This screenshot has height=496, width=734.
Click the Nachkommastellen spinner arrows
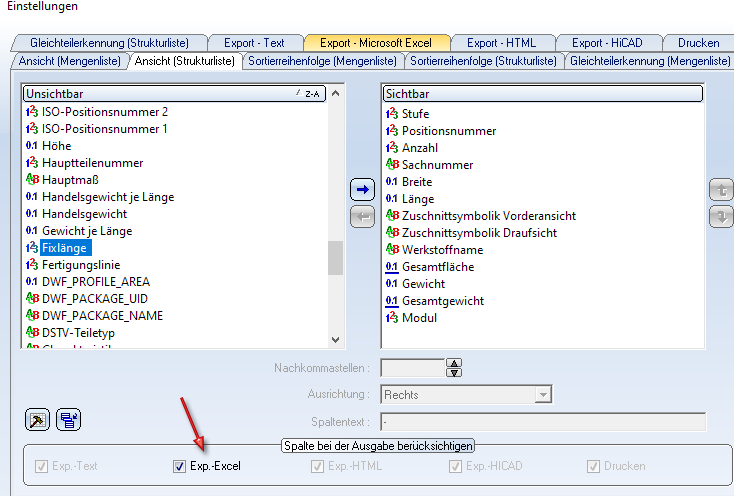[x=454, y=368]
